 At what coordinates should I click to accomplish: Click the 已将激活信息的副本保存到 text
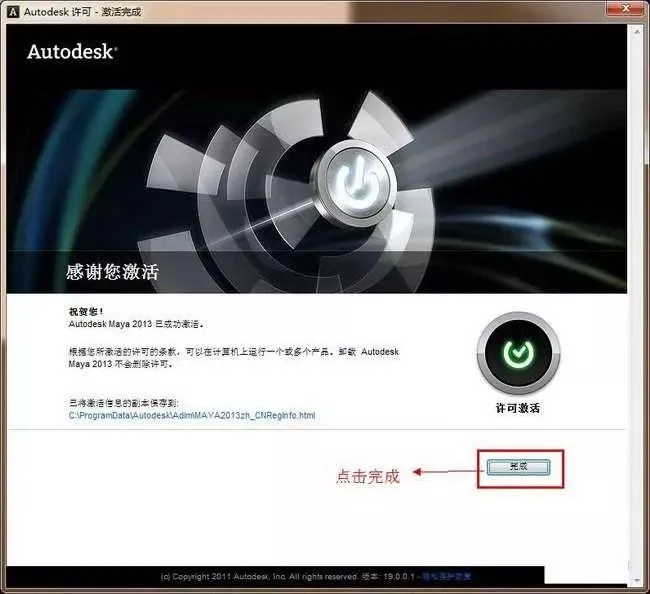(124, 403)
